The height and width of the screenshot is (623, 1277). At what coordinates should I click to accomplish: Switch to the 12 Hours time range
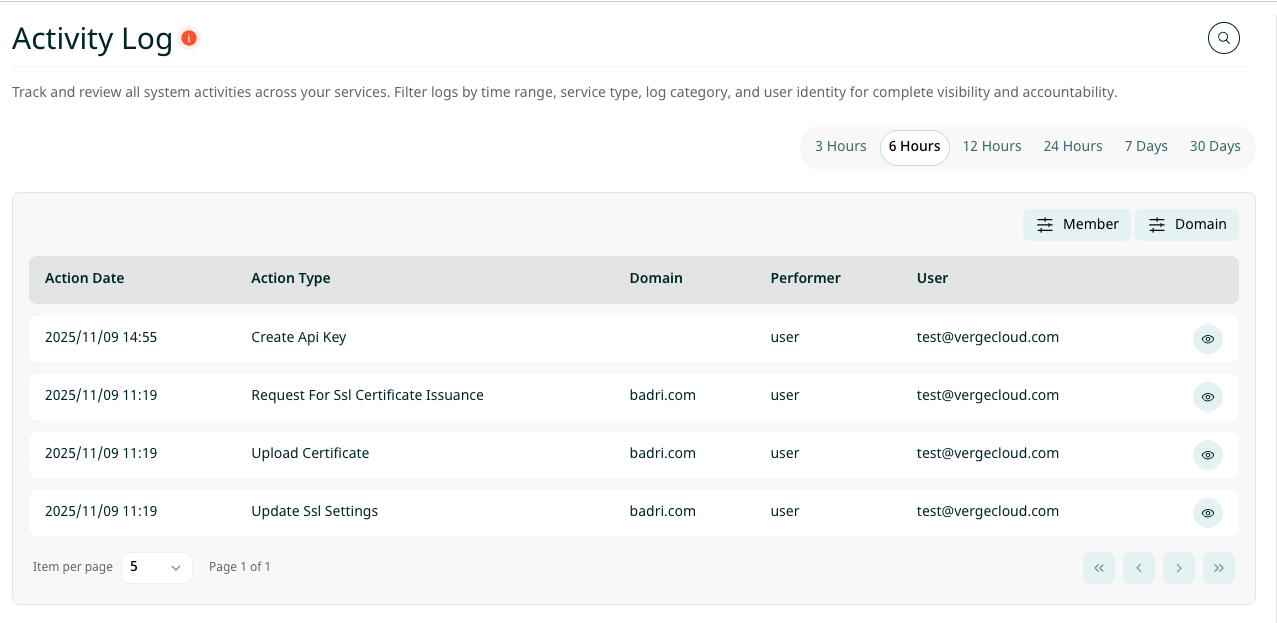991,147
